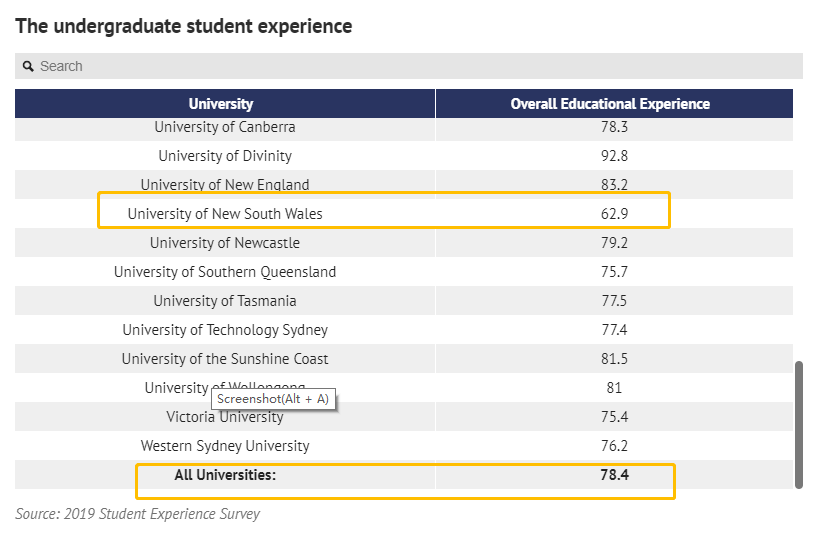Click the 77.5 score for Tasmania
The height and width of the screenshot is (533, 833).
(x=614, y=301)
